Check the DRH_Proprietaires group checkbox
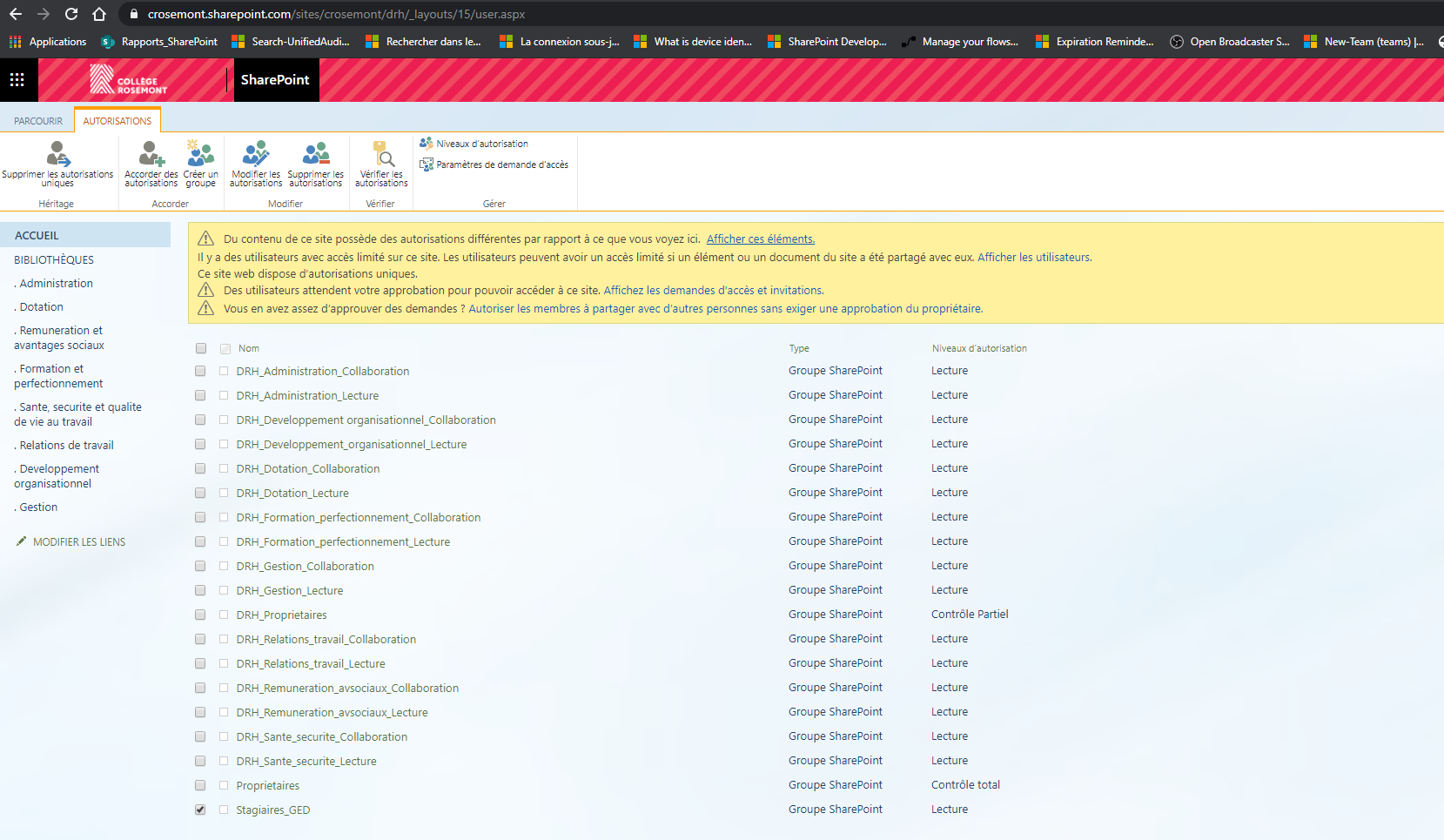This screenshot has height=840, width=1444. (200, 615)
